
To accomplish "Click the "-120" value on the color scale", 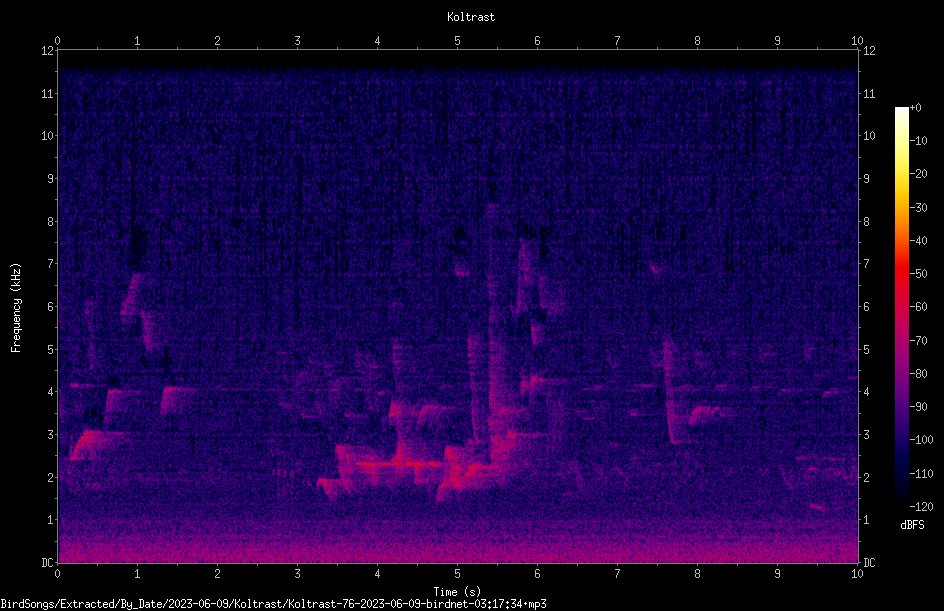I will point(921,507).
